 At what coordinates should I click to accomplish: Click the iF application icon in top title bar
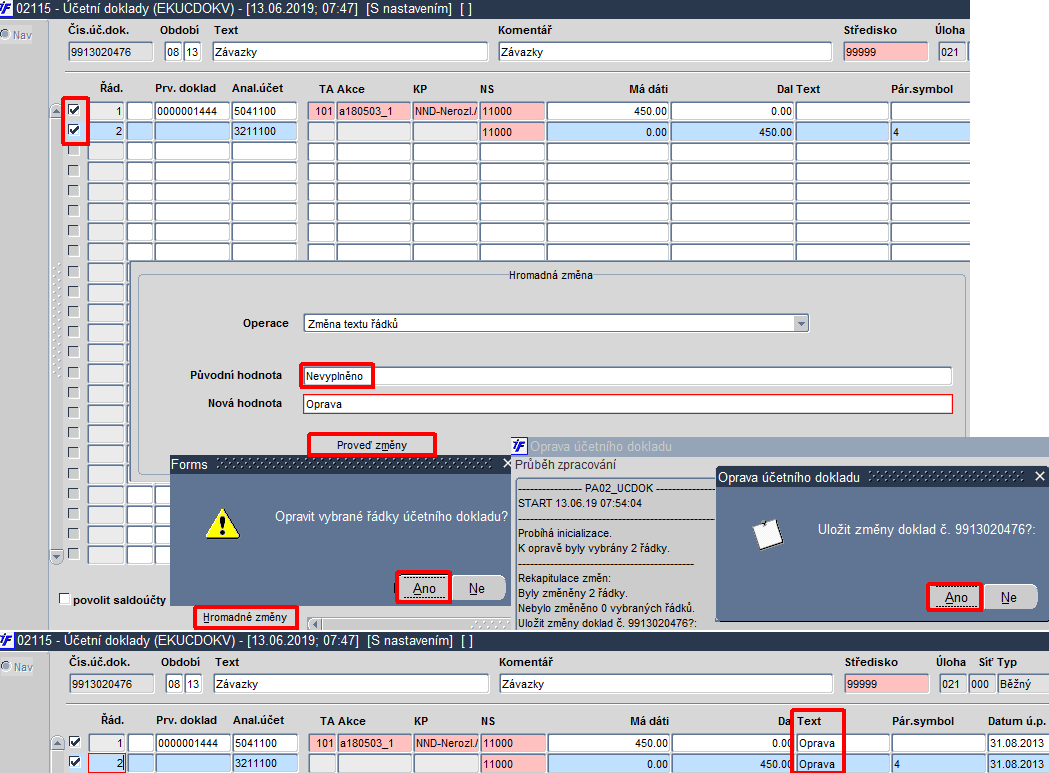pos(6,8)
